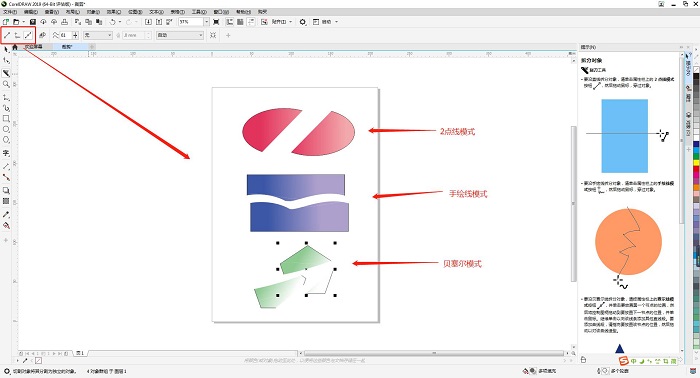Switch to the Welcome Screen tab
700x378 pixels.
click(x=33, y=46)
